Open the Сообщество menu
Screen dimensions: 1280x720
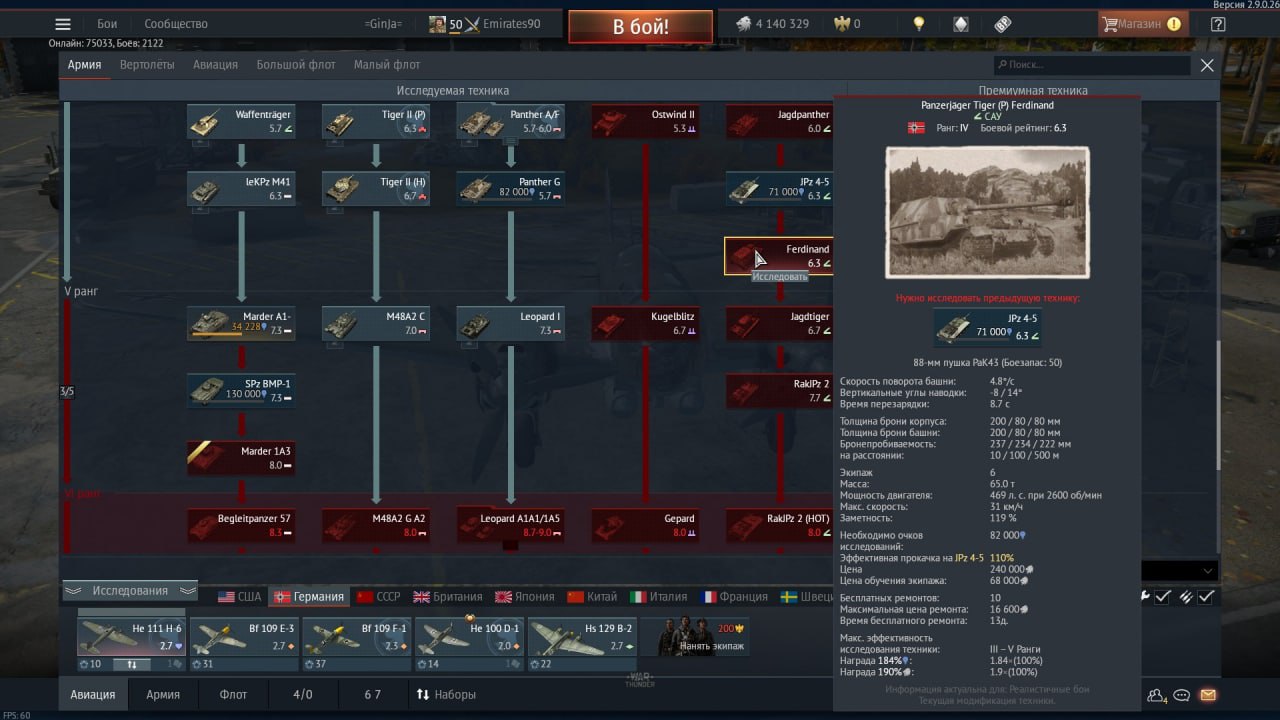pyautogui.click(x=176, y=24)
